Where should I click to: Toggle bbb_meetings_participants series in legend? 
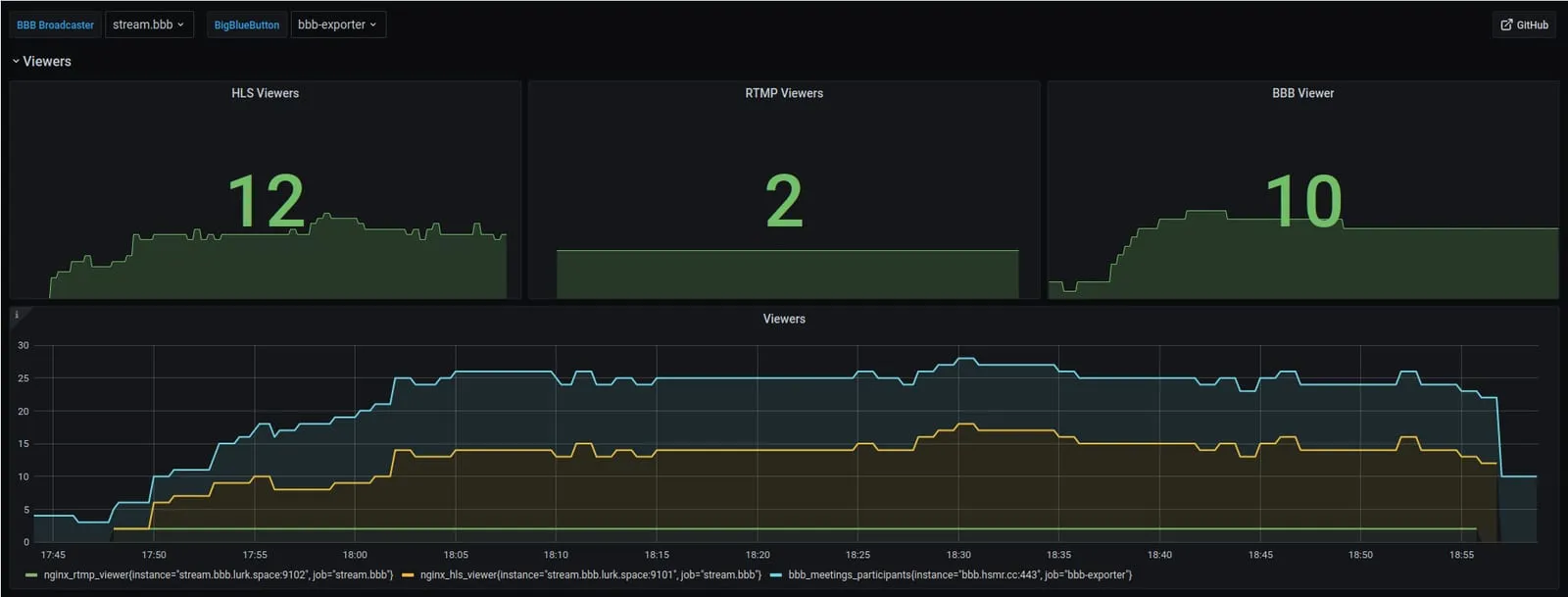tap(959, 574)
